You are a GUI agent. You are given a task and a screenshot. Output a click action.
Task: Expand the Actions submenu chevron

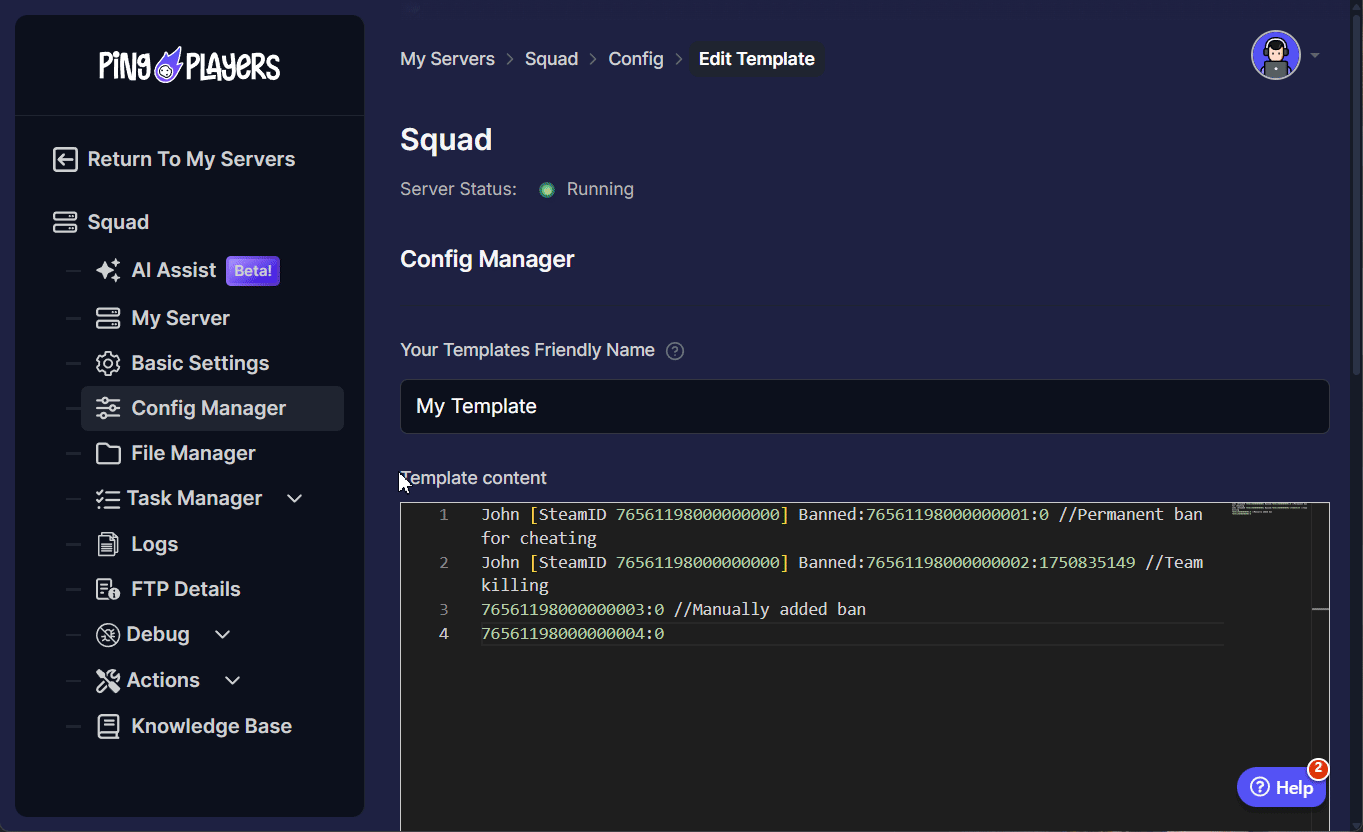(233, 680)
